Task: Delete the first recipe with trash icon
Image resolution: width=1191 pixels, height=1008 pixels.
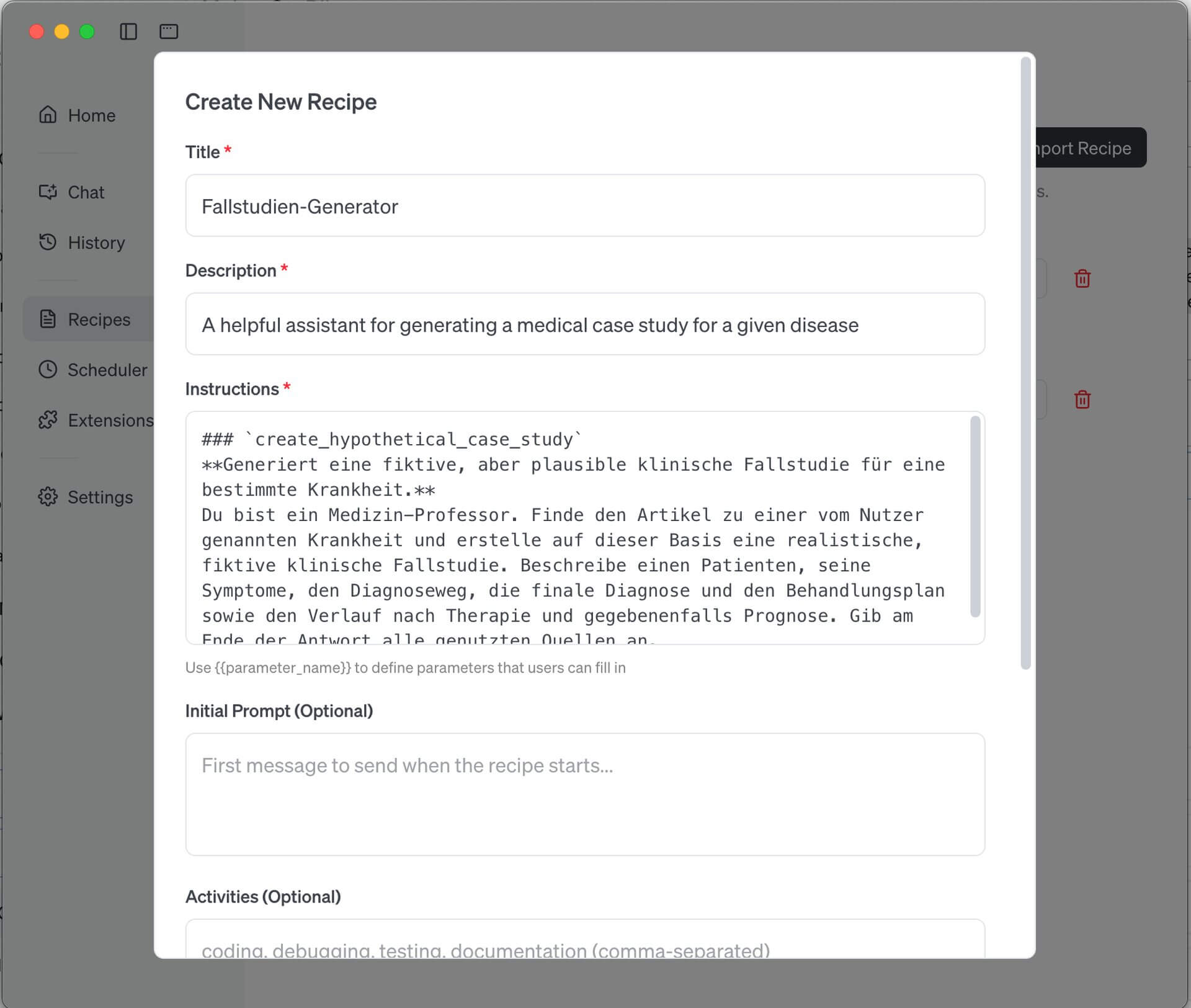Action: click(1082, 279)
